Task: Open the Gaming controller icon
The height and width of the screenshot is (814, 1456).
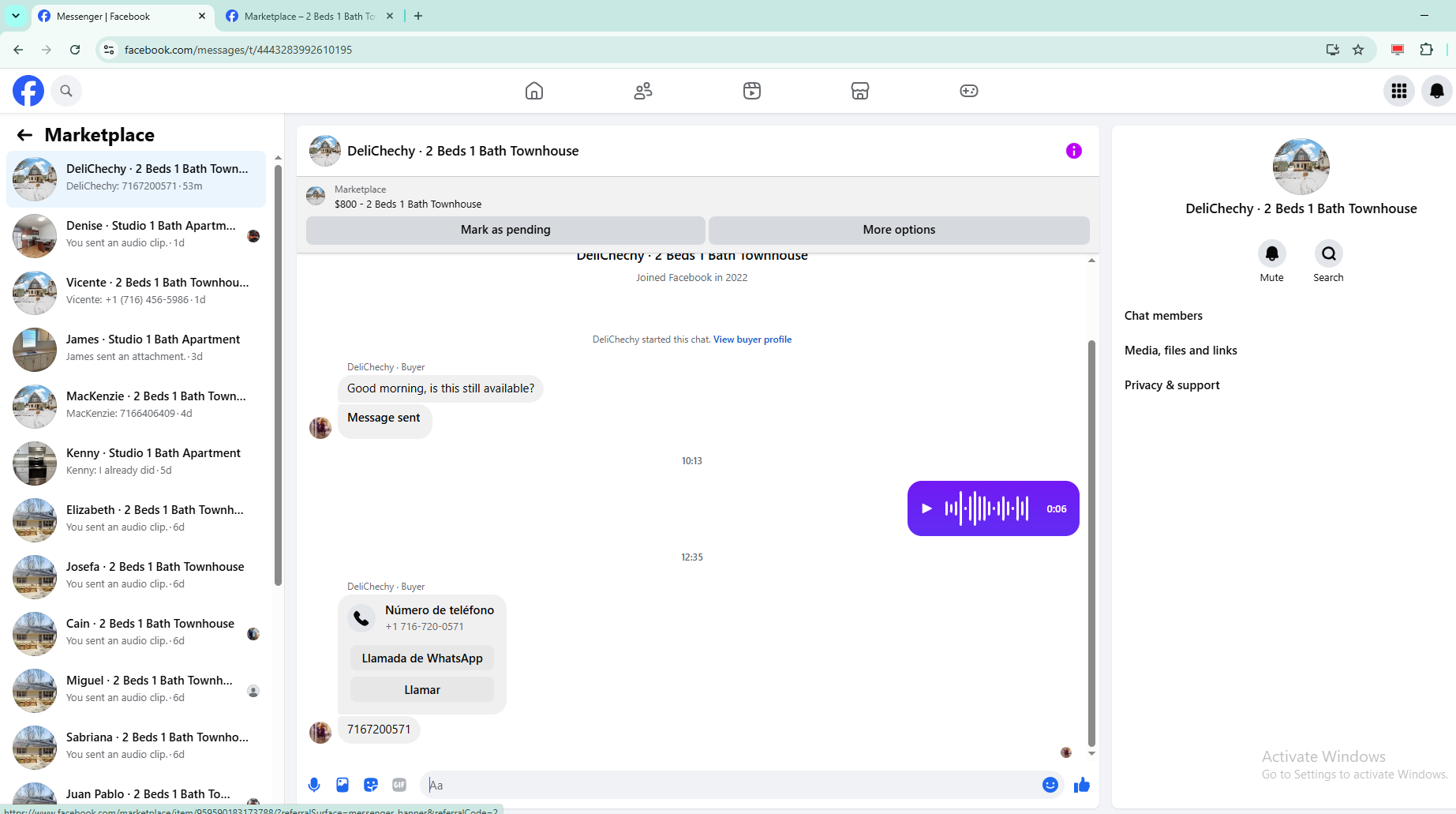Action: 969,91
